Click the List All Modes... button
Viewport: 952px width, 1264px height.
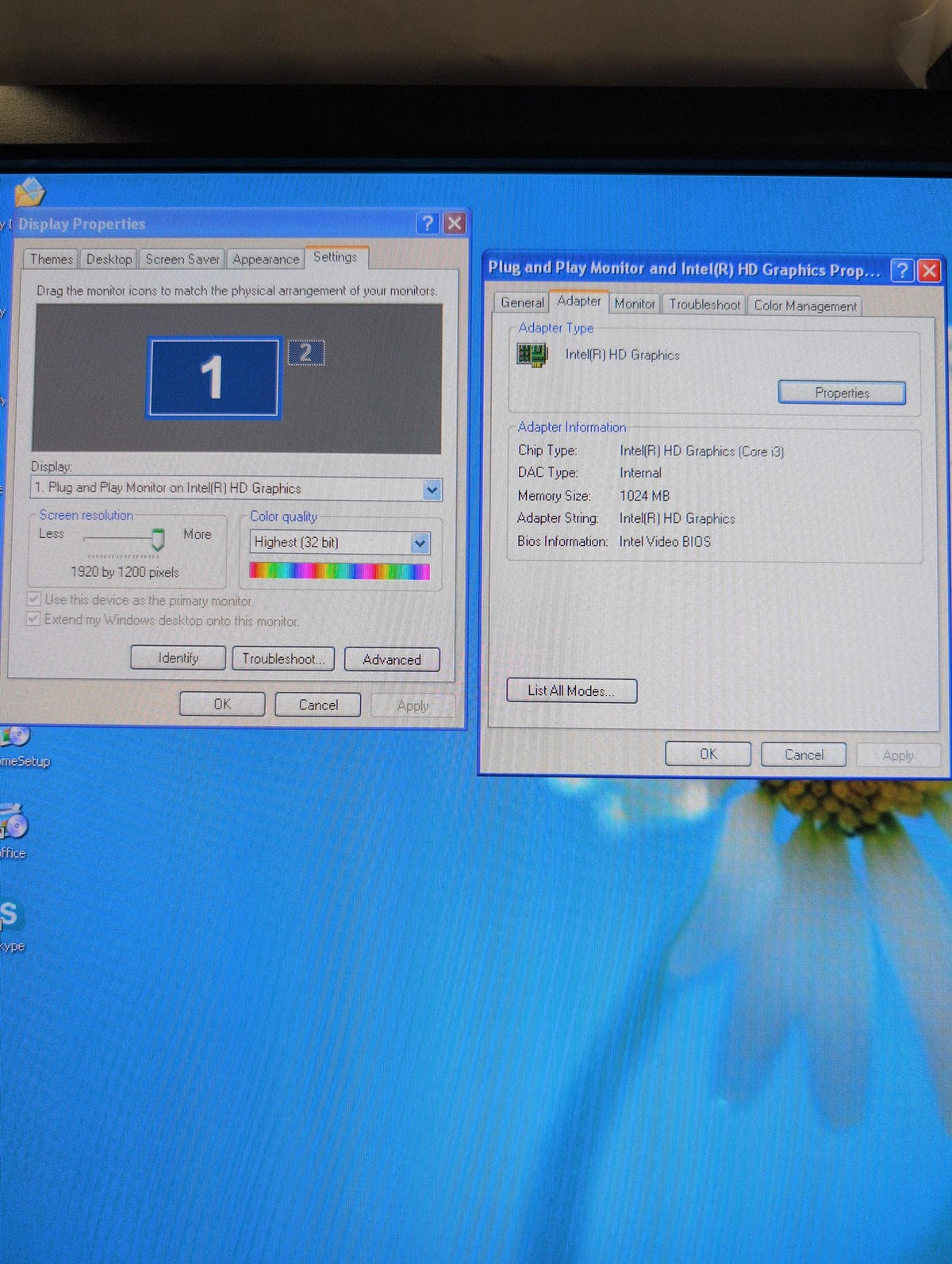click(x=571, y=690)
